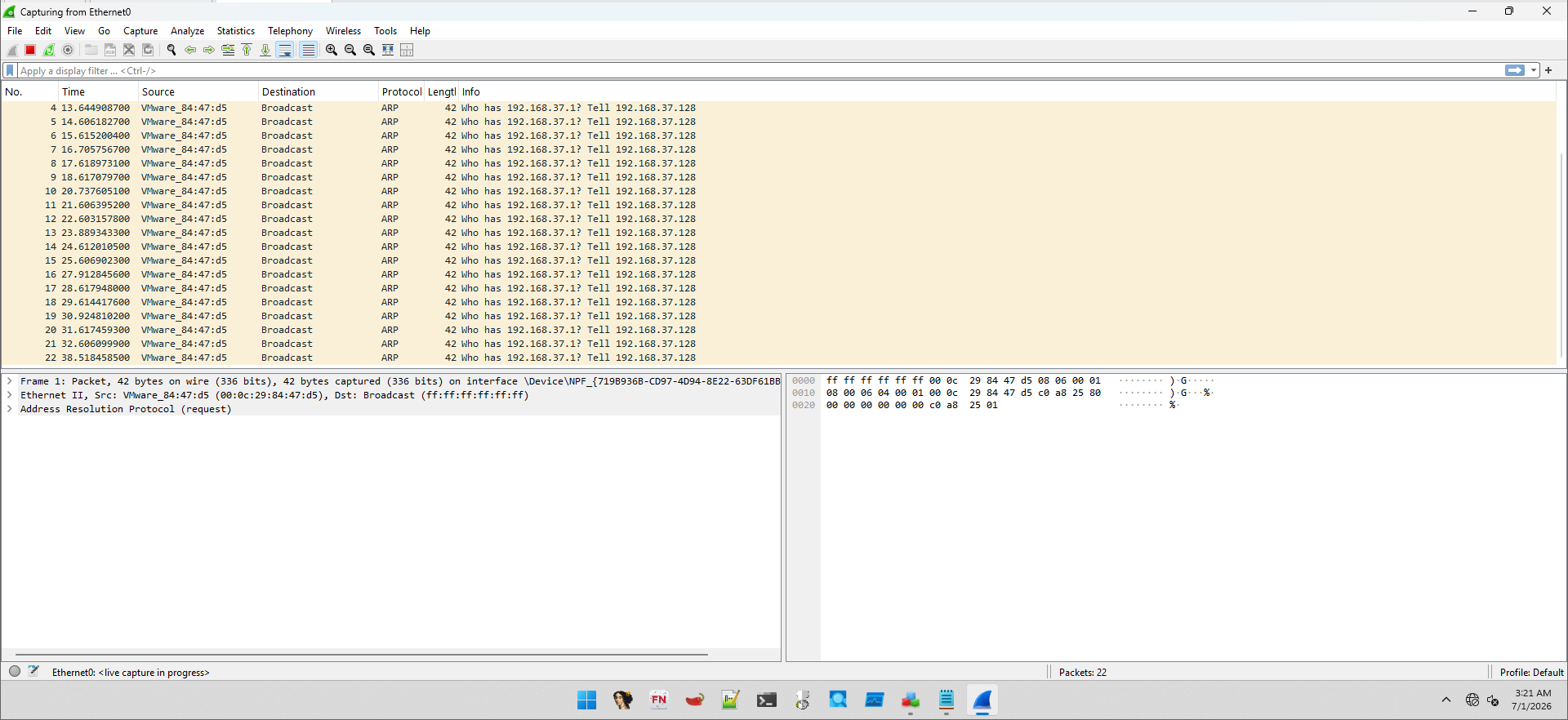1568x720 pixels.
Task: Sort by the Protocol column header
Action: [402, 92]
